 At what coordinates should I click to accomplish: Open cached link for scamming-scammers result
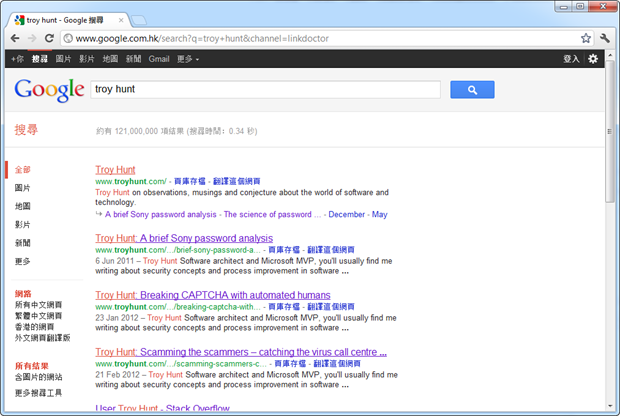click(x=290, y=363)
